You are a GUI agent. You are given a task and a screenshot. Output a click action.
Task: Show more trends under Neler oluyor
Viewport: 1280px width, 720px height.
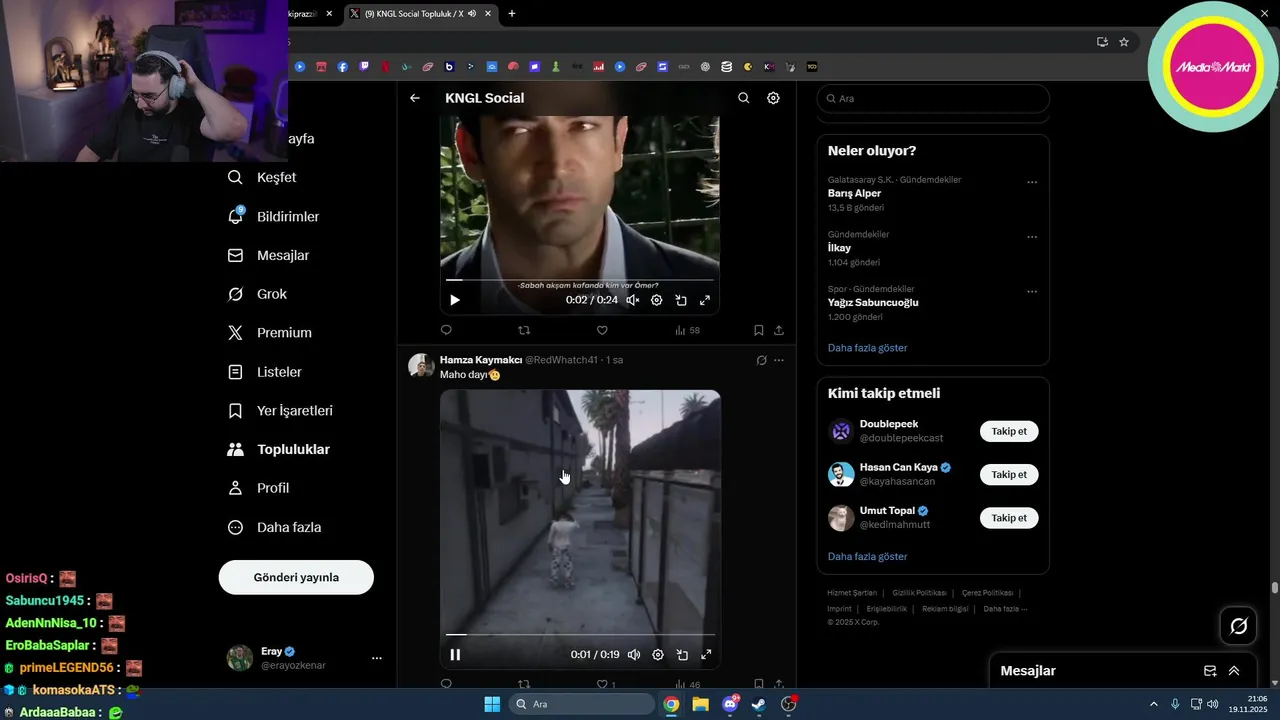pos(867,348)
